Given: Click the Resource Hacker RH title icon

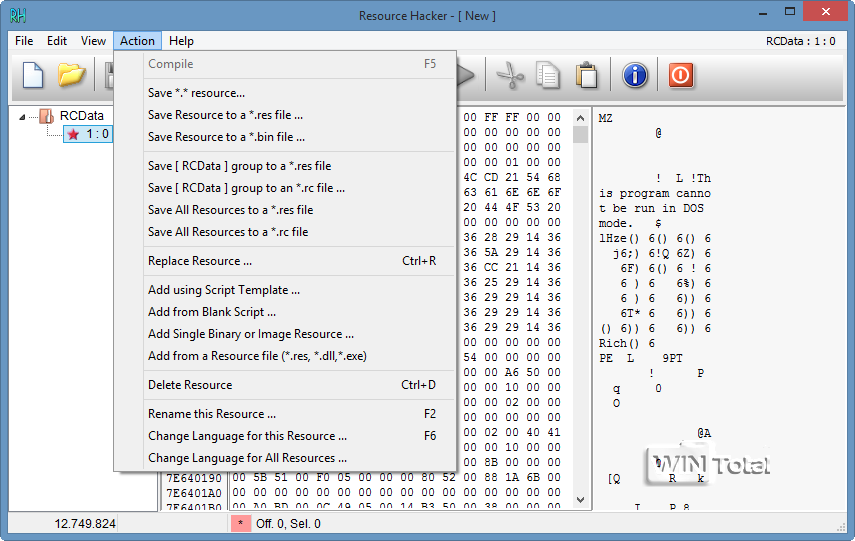Looking at the screenshot, I should (x=17, y=15).
